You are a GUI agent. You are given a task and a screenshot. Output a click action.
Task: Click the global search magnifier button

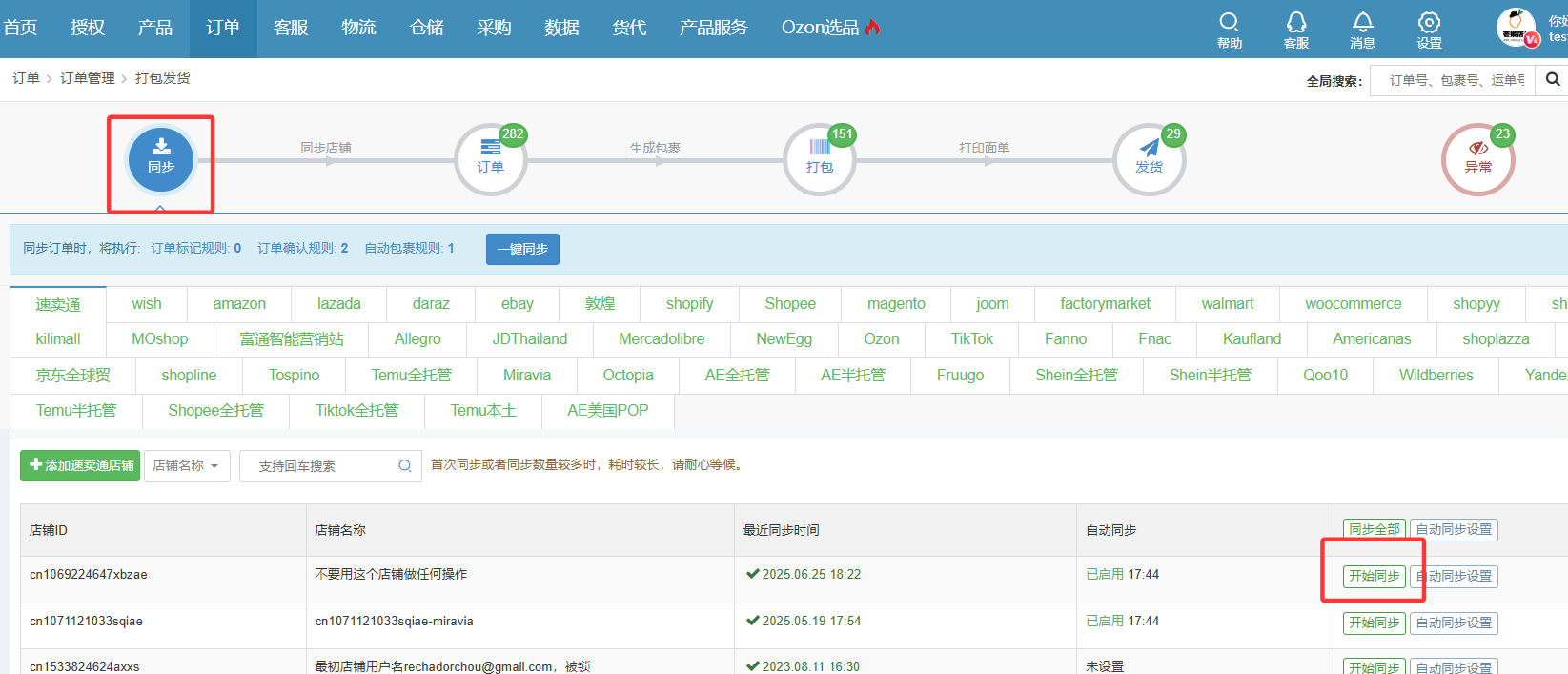(x=1553, y=80)
